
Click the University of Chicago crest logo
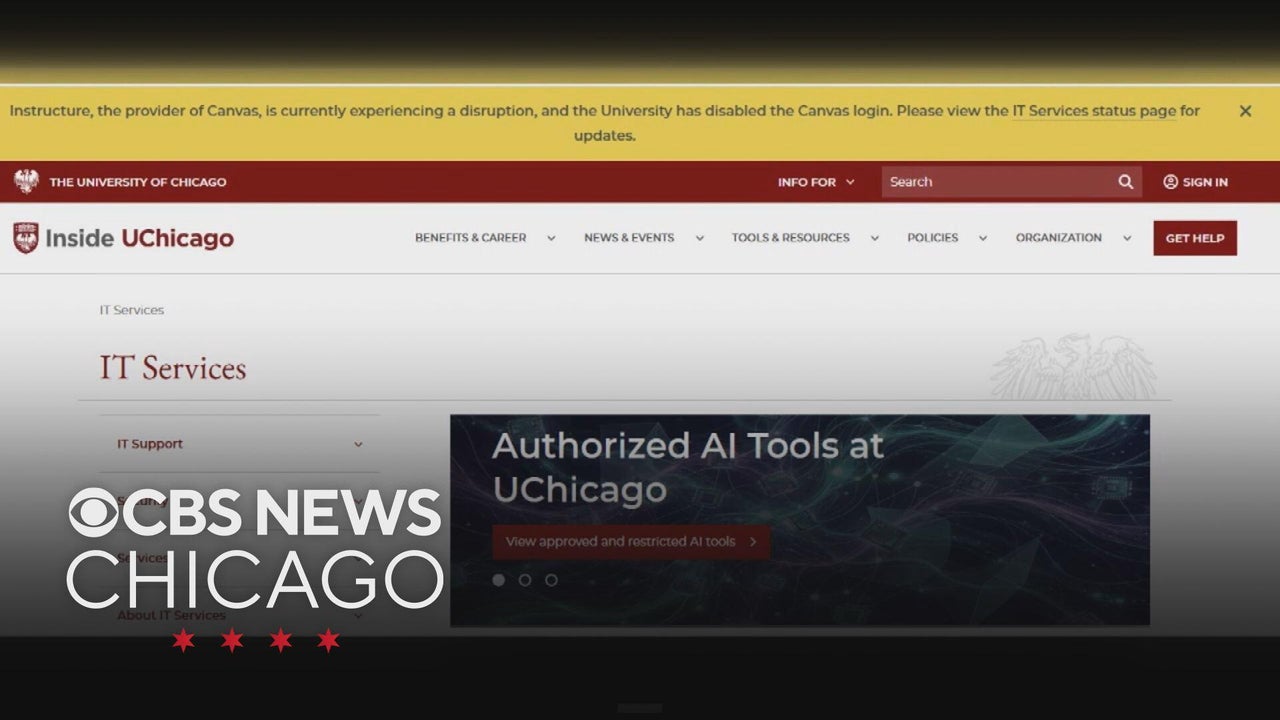(x=26, y=181)
